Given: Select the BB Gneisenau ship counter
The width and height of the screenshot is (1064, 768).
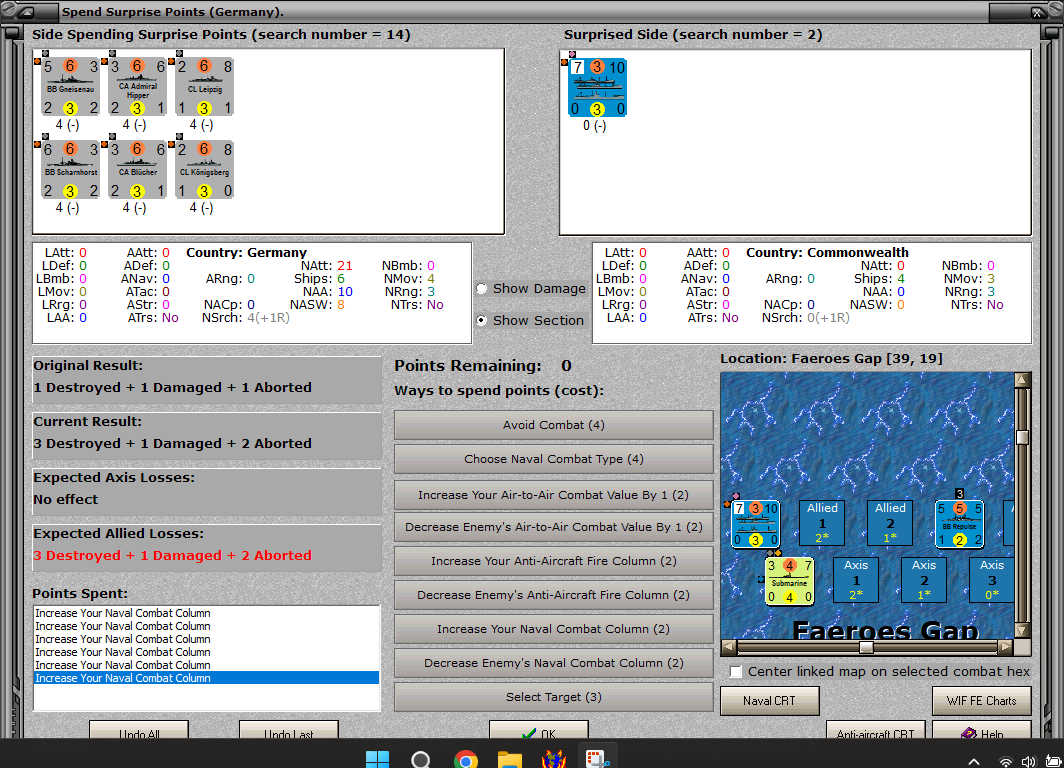Looking at the screenshot, I should [70, 87].
